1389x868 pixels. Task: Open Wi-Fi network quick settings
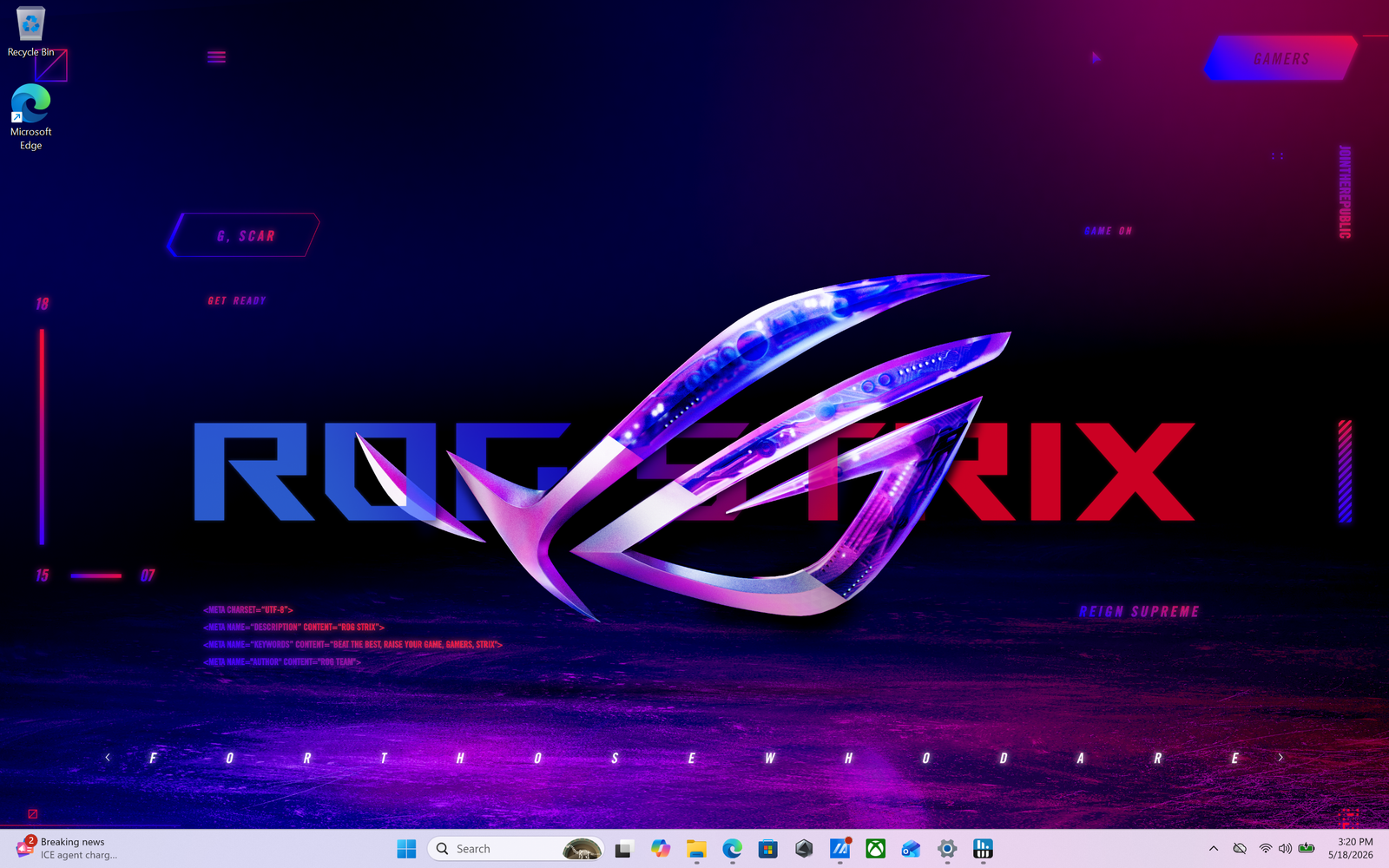pyautogui.click(x=1265, y=849)
